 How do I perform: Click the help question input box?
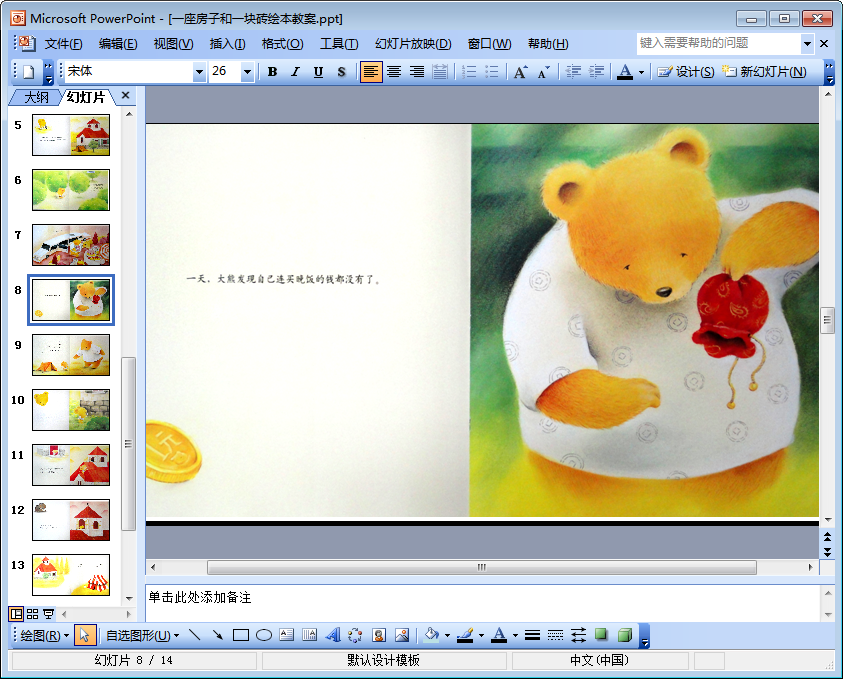pos(719,43)
